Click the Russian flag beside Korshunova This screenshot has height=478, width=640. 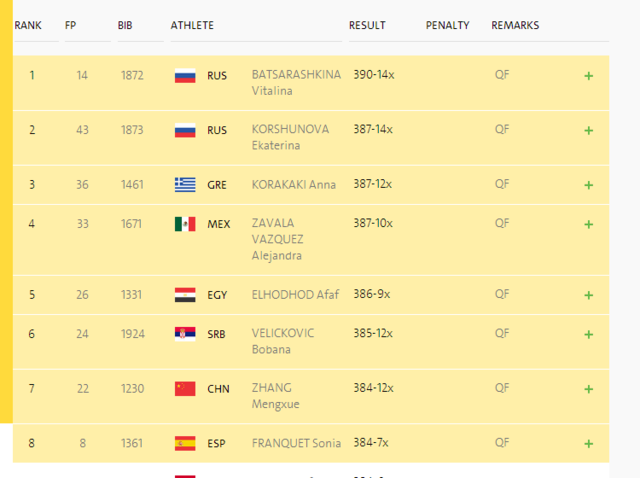(x=185, y=130)
